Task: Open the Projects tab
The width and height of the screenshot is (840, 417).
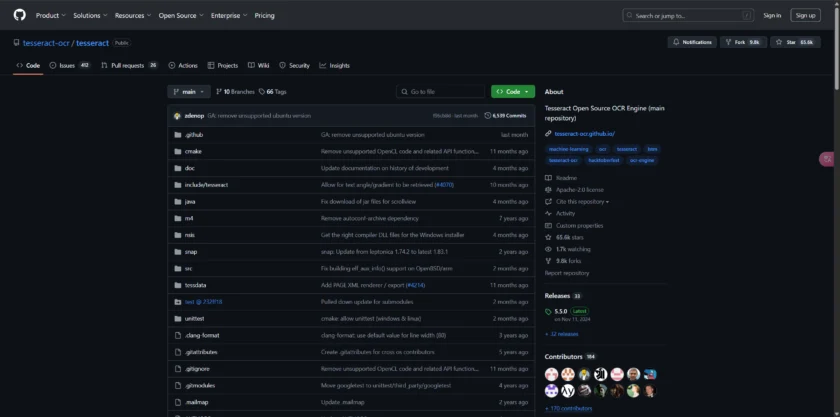Action: [222, 65]
